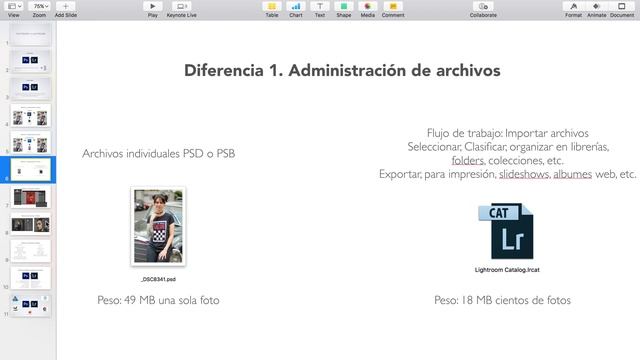Add a Comment from the toolbar
Viewport: 640px width, 360px height.
point(393,7)
